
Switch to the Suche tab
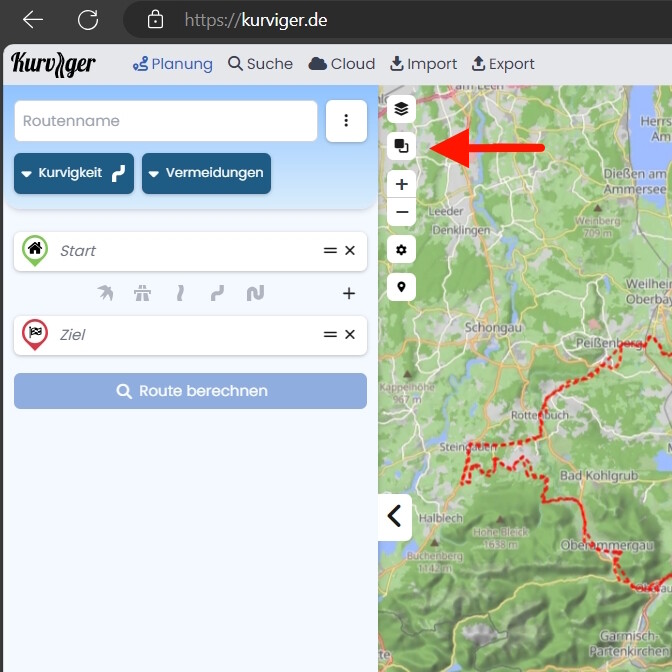[x=260, y=64]
